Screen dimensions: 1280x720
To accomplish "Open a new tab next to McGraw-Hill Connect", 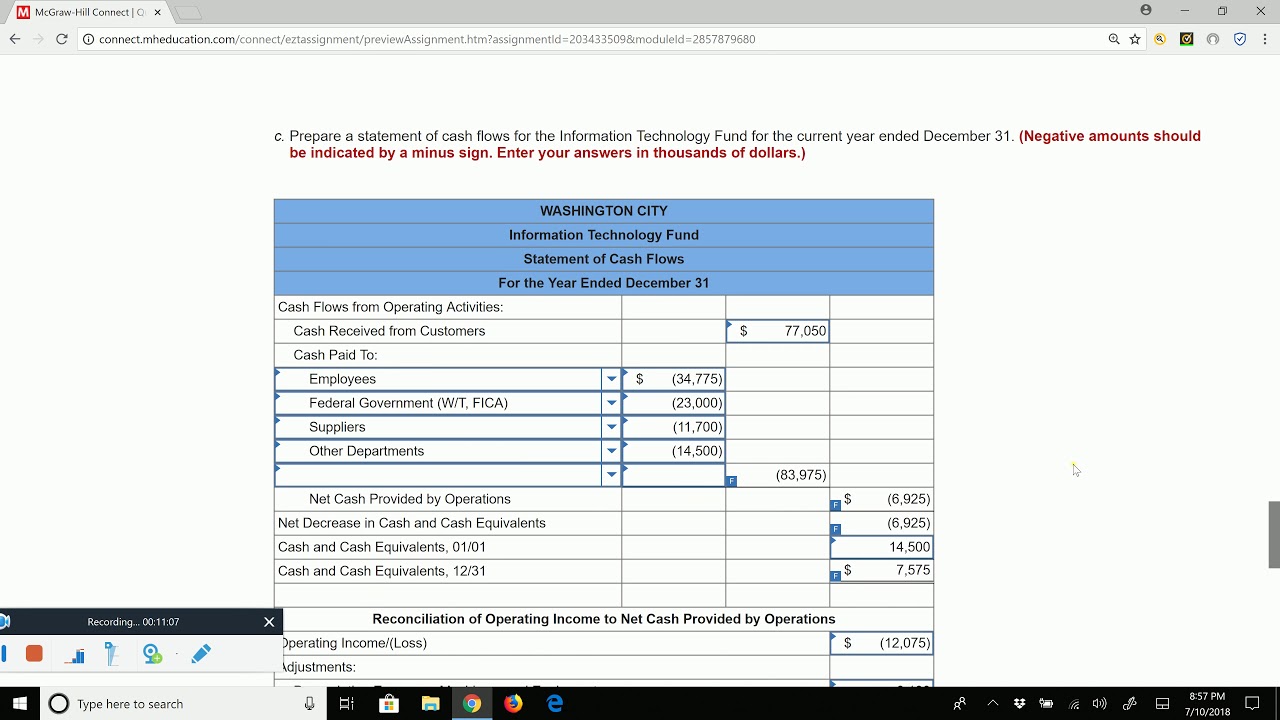I will point(189,12).
